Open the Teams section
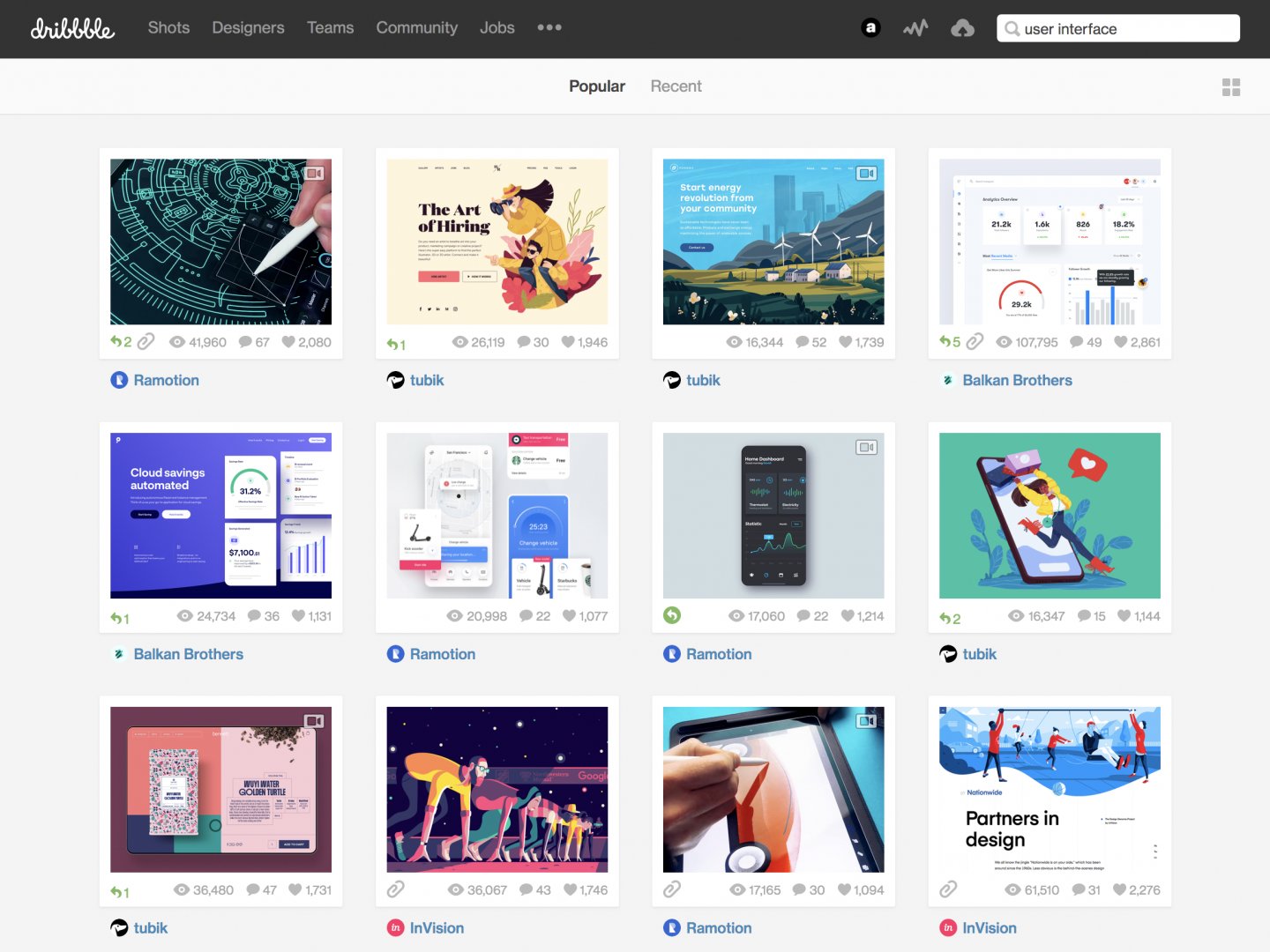Viewport: 1270px width, 952px height. pos(330,27)
